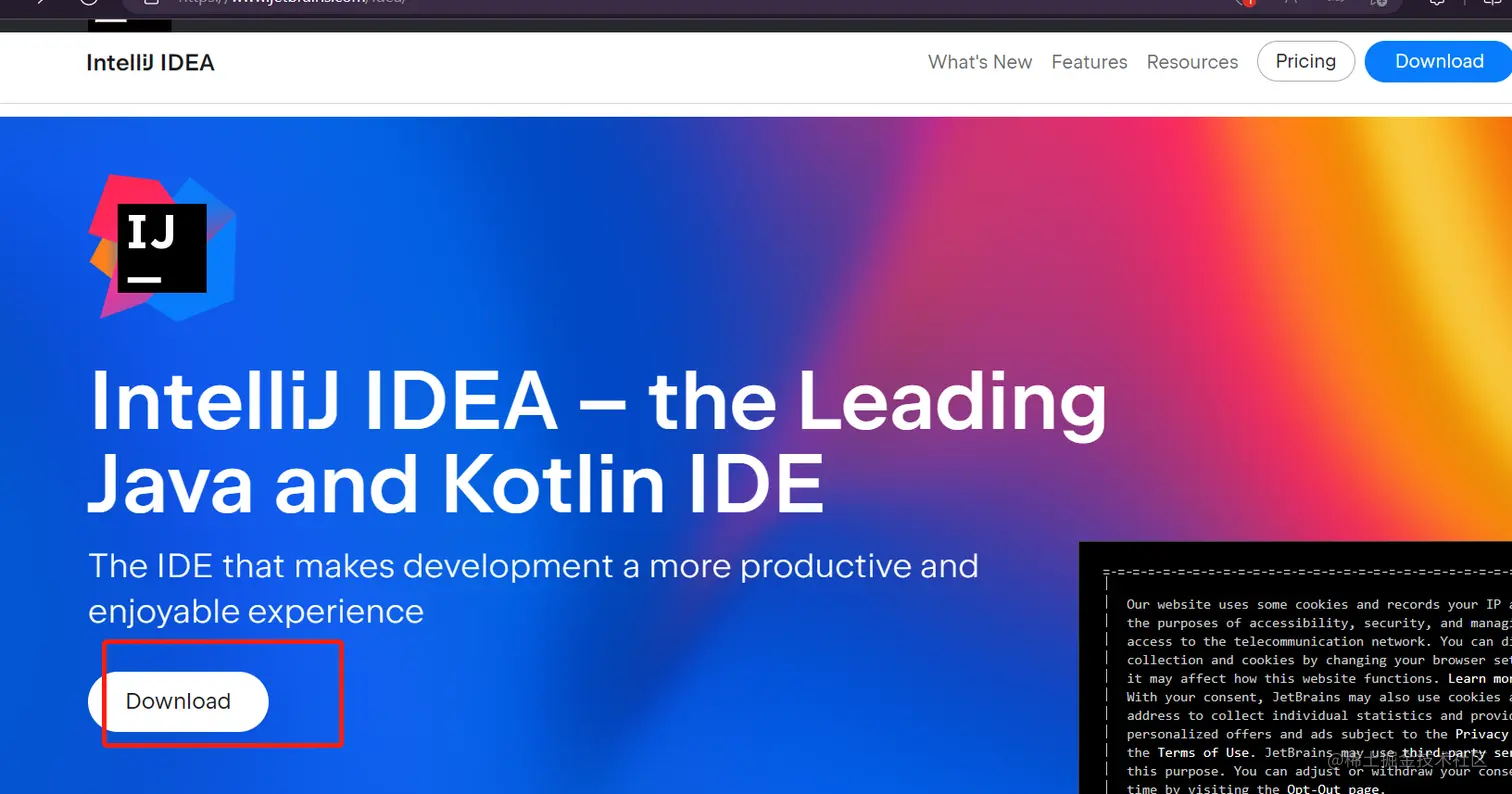
Task: Open the Terms of Use link in the cookie notice
Action: pyautogui.click(x=1204, y=752)
